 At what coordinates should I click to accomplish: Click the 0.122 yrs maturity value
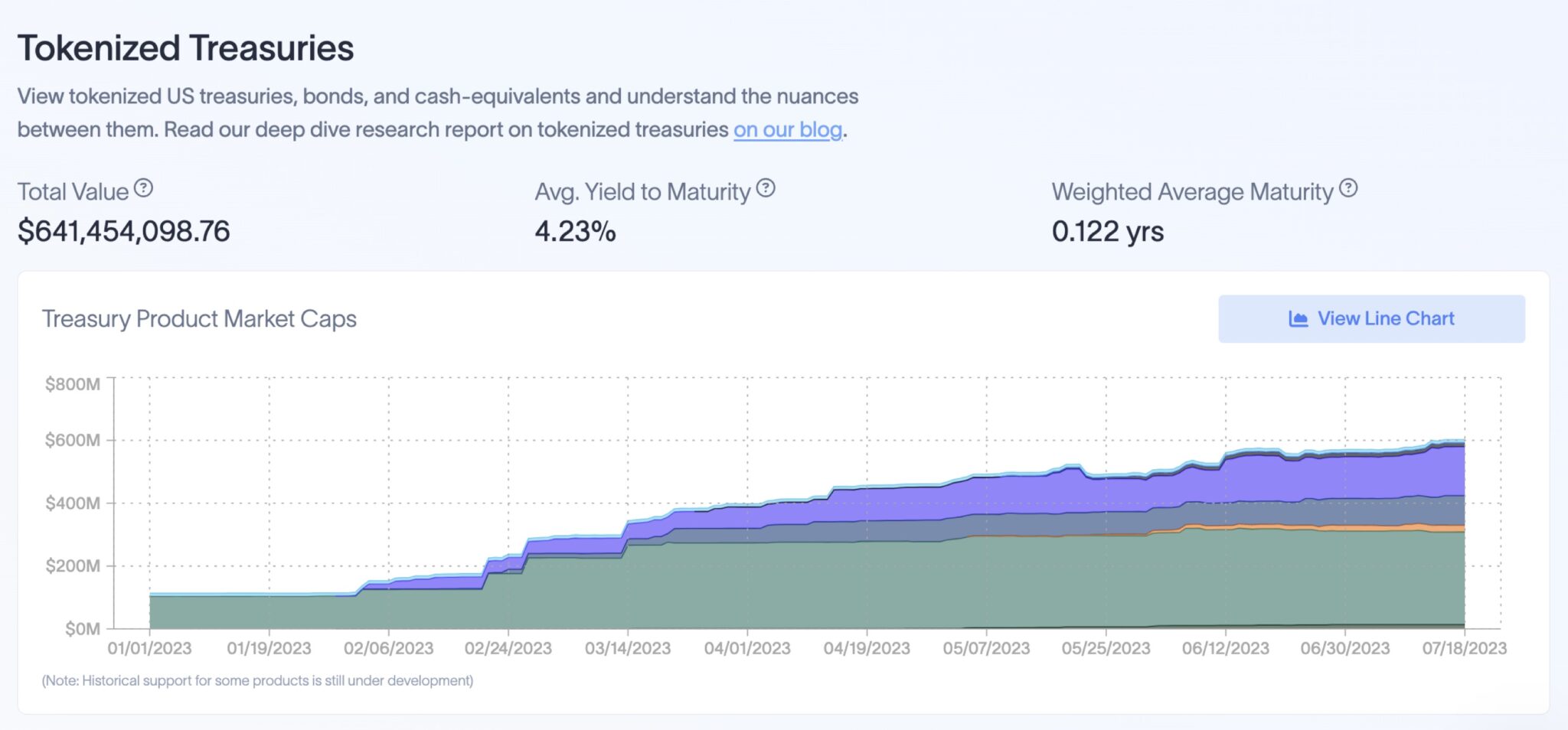click(x=1107, y=231)
